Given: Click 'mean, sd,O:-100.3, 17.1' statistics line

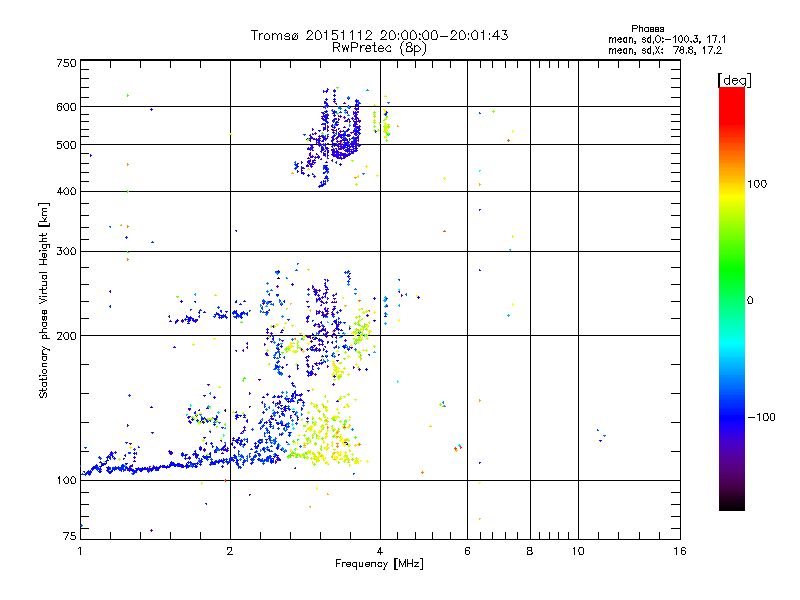Looking at the screenshot, I should pos(667,39).
